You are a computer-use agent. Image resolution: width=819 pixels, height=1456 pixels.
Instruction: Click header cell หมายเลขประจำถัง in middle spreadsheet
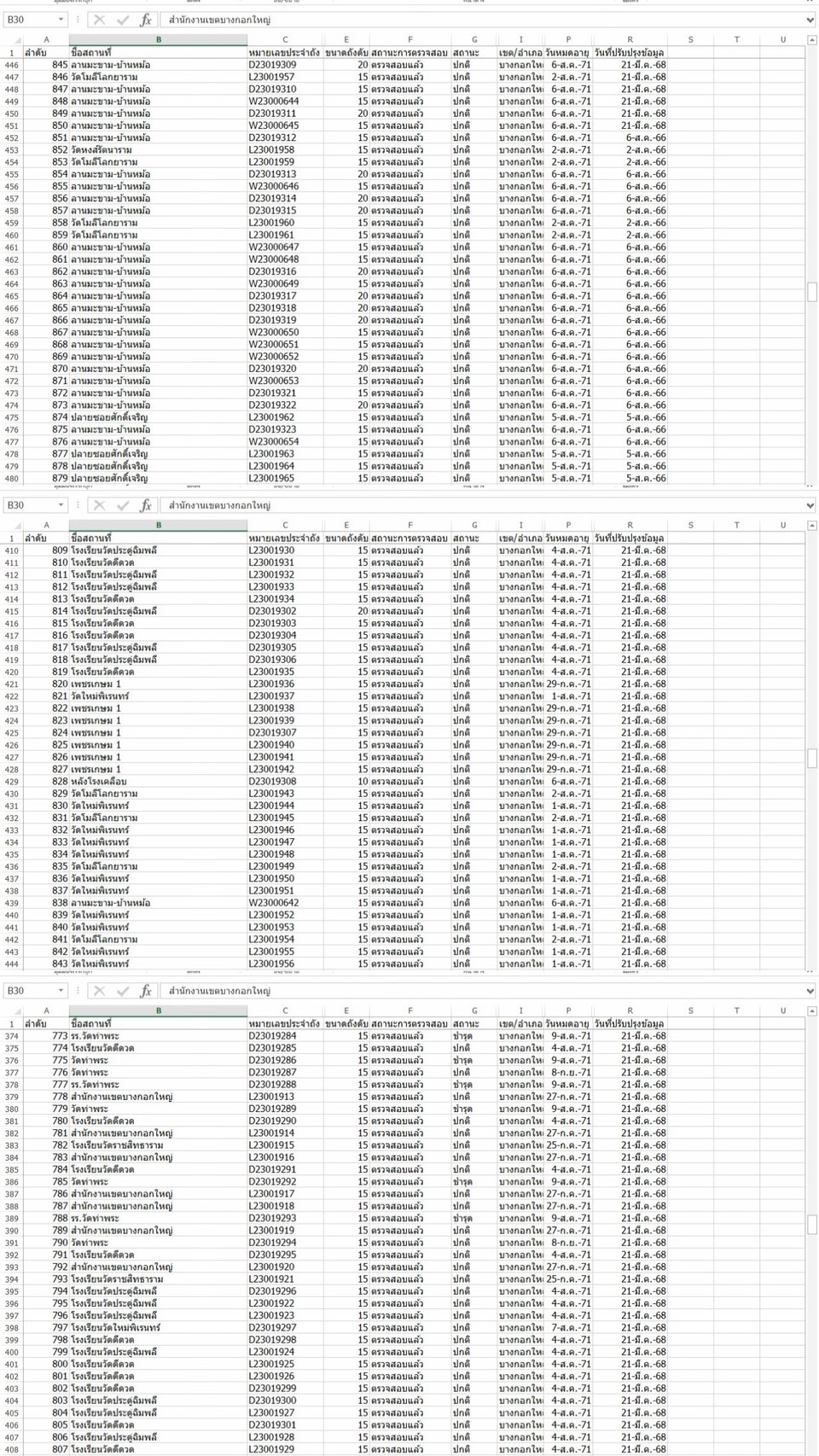click(x=285, y=538)
